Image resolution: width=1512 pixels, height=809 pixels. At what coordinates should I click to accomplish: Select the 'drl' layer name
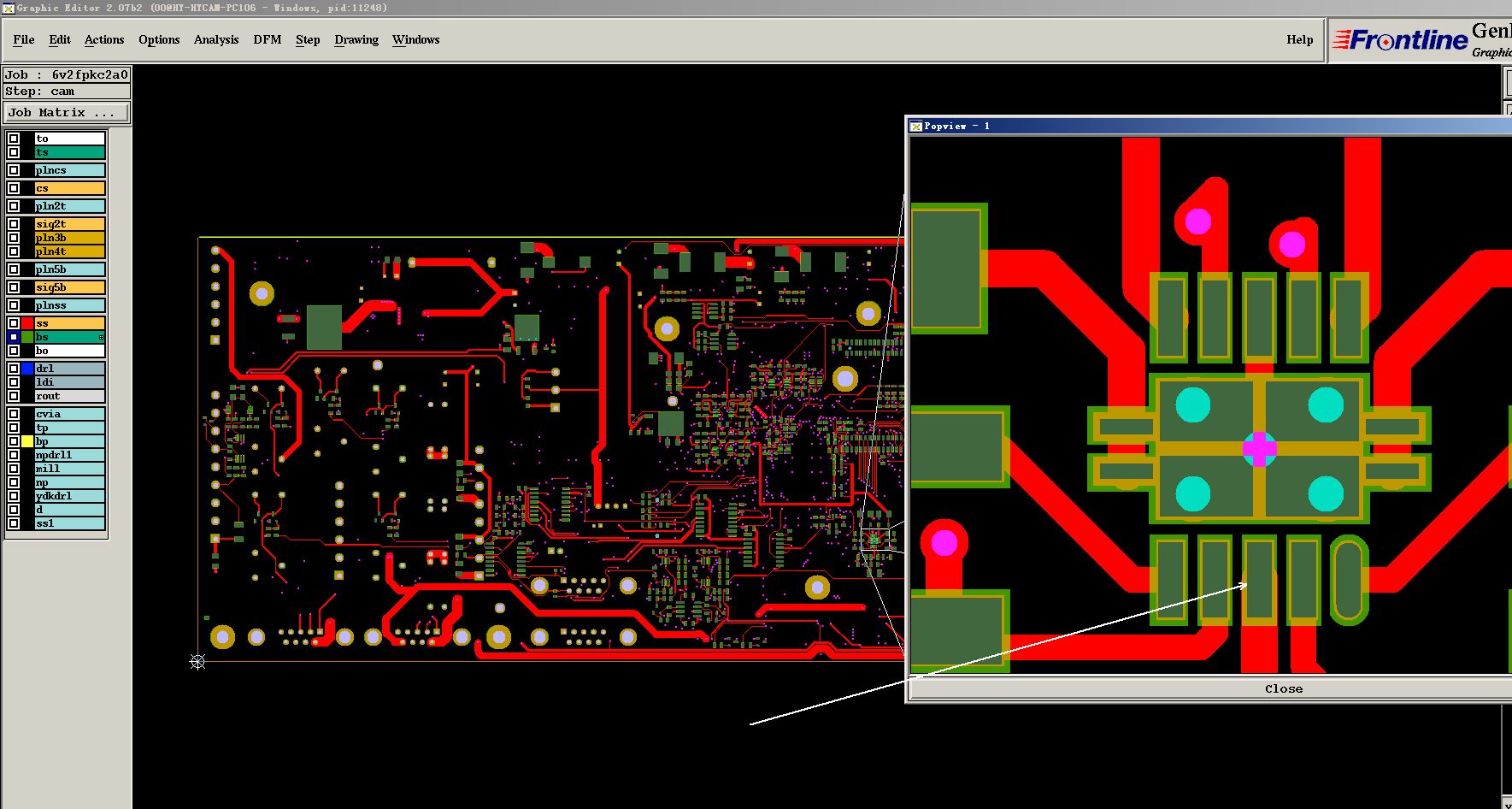pyautogui.click(x=69, y=369)
